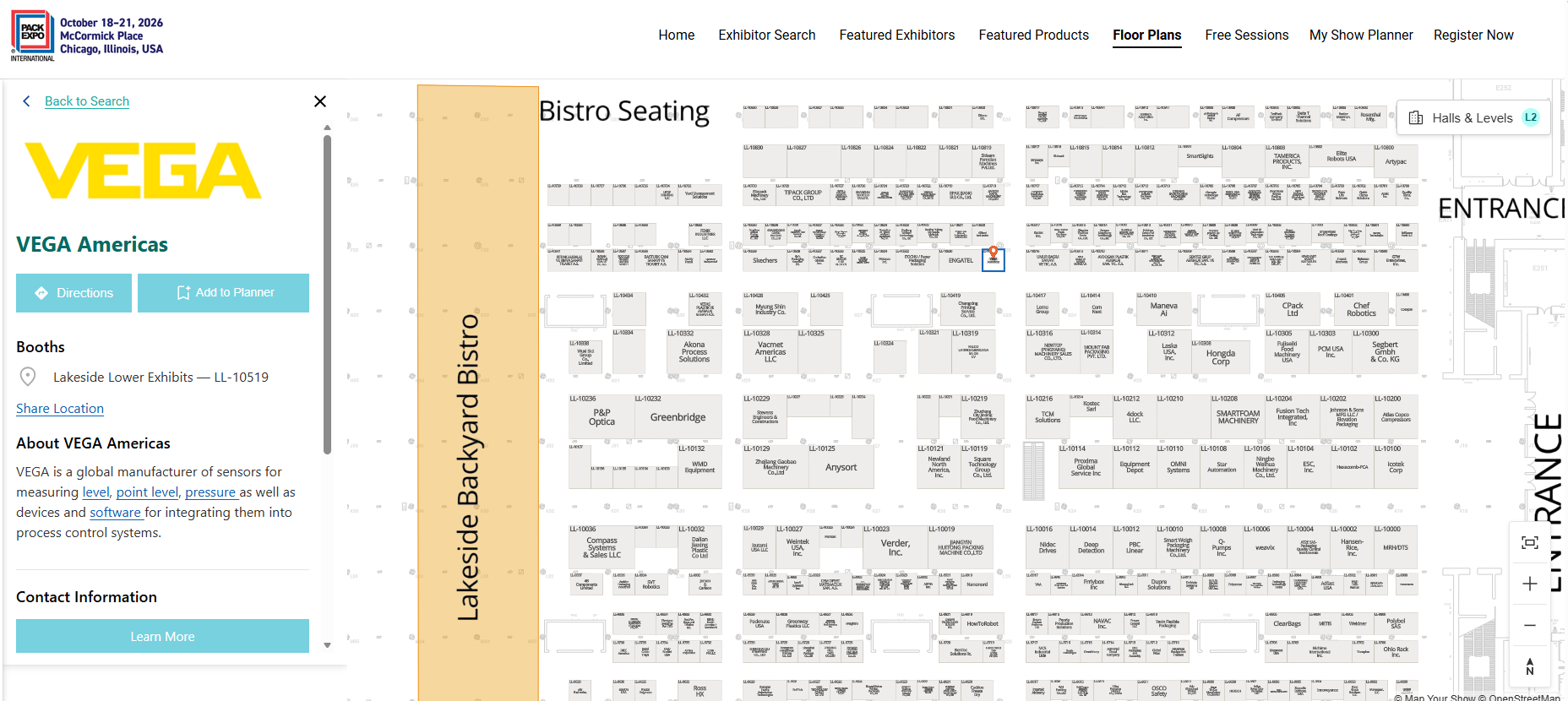
Task: Select the CPack Ltd booth
Action: [1293, 309]
